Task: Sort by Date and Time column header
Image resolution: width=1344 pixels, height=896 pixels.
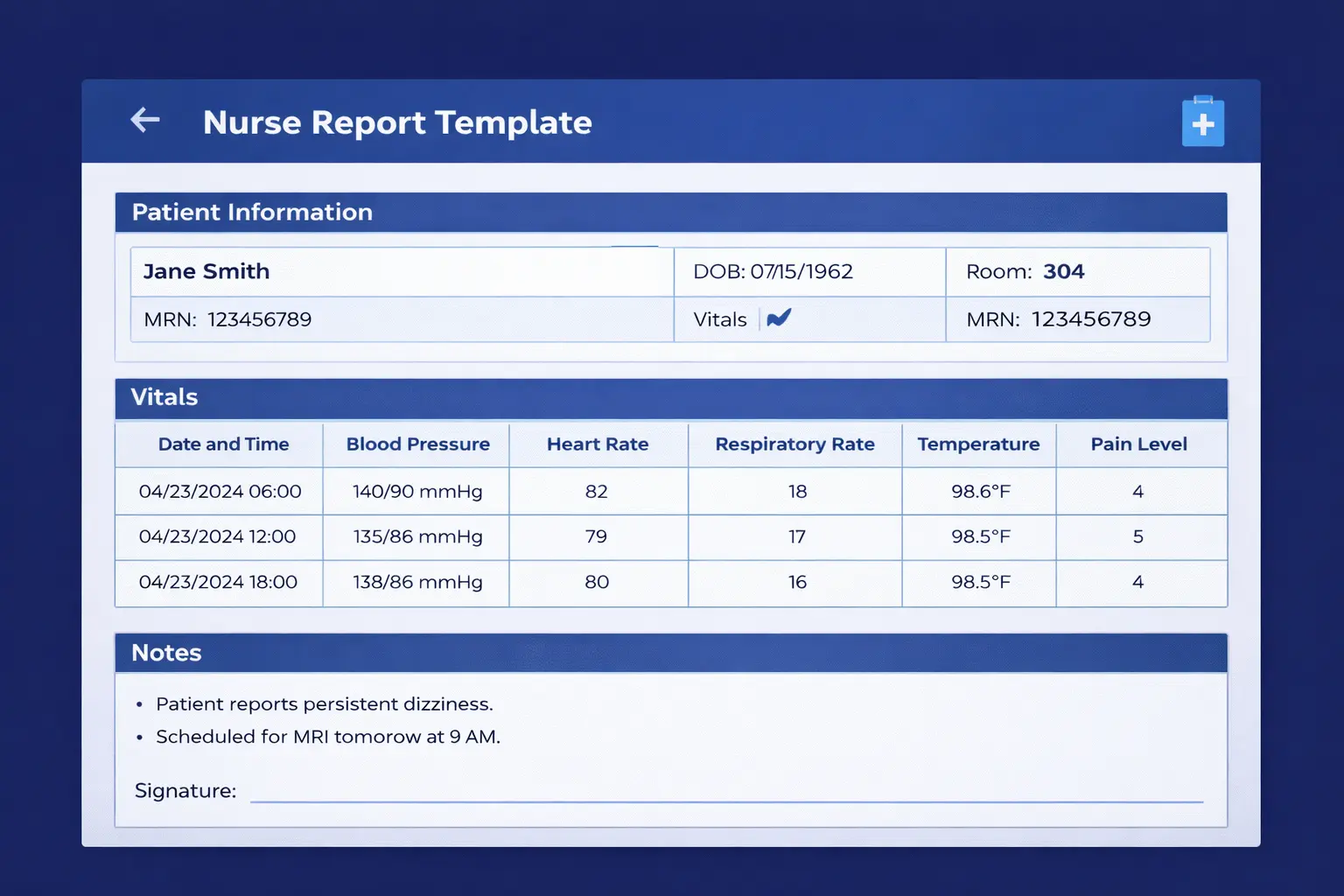Action: click(223, 444)
